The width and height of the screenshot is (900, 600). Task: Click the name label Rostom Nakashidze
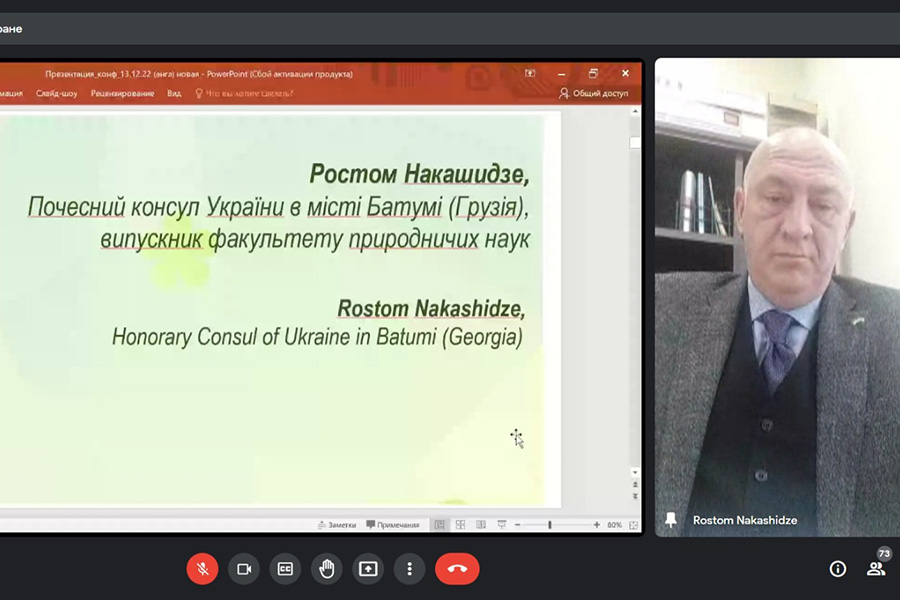745,520
